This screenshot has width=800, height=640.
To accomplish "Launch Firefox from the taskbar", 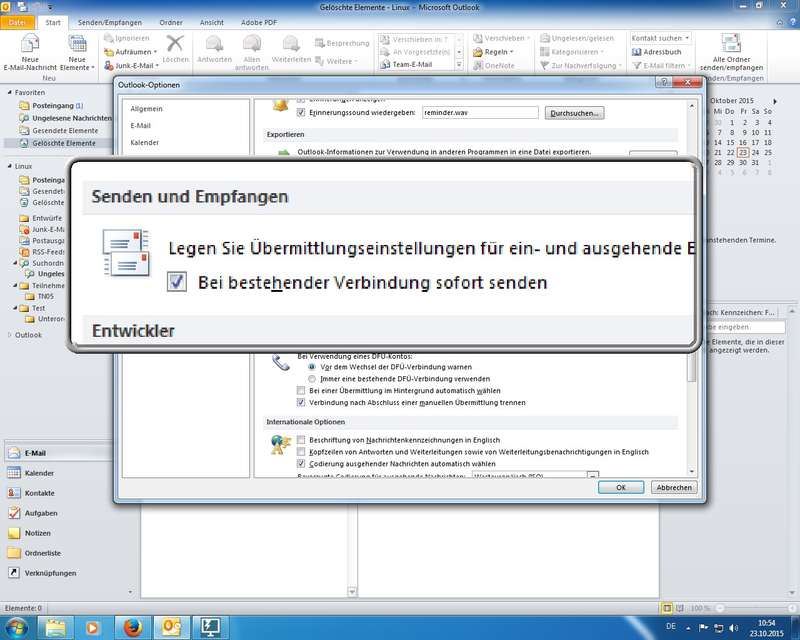I will click(133, 627).
